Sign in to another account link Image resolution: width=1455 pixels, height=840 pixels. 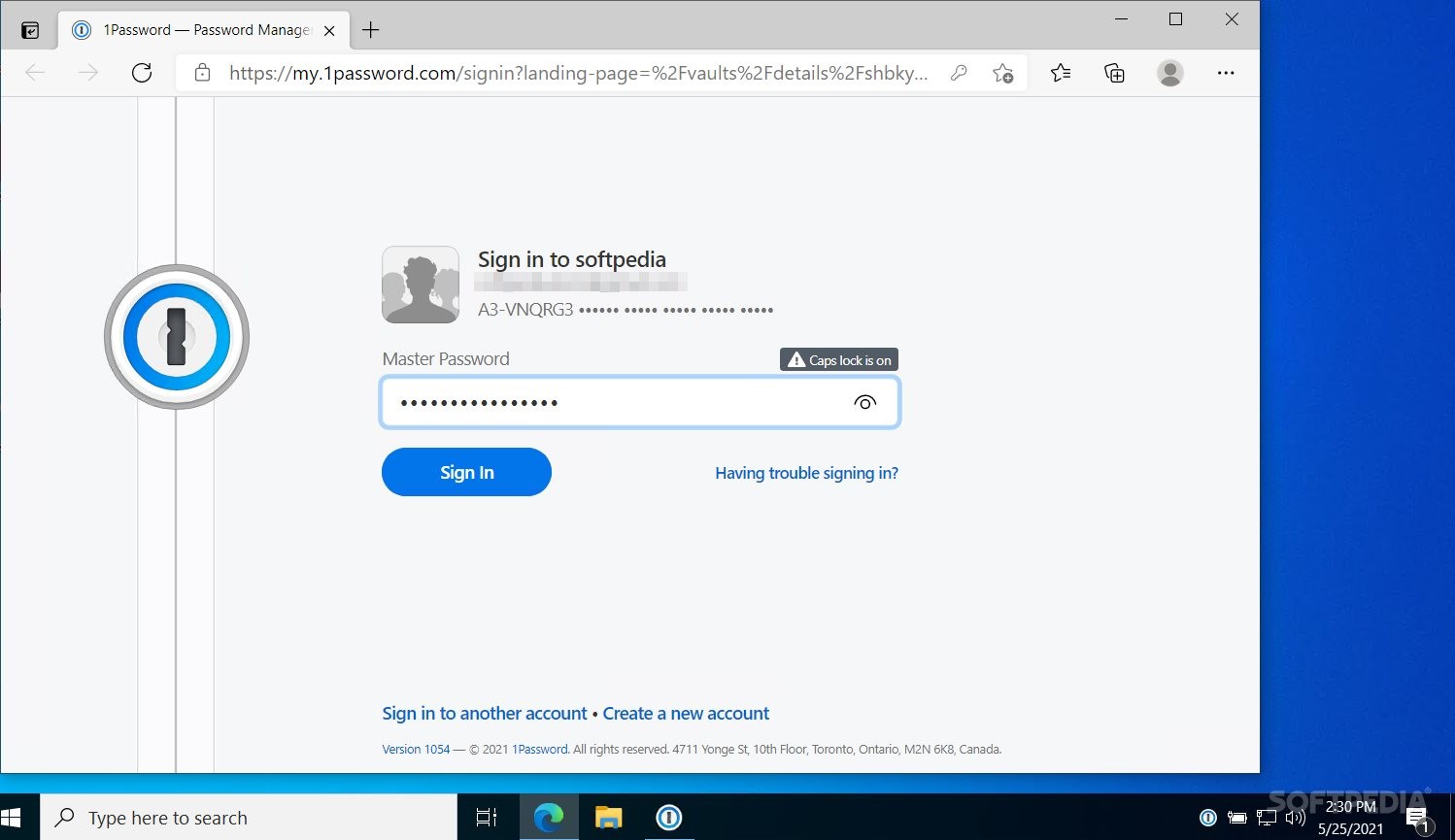485,713
